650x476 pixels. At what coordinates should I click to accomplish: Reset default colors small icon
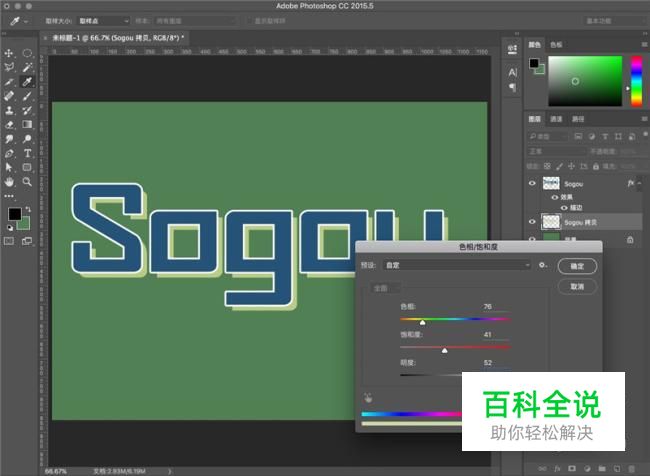(10, 228)
